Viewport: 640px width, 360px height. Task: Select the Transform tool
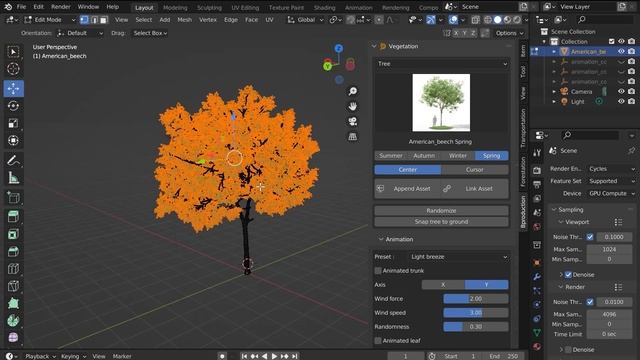pyautogui.click(x=13, y=140)
